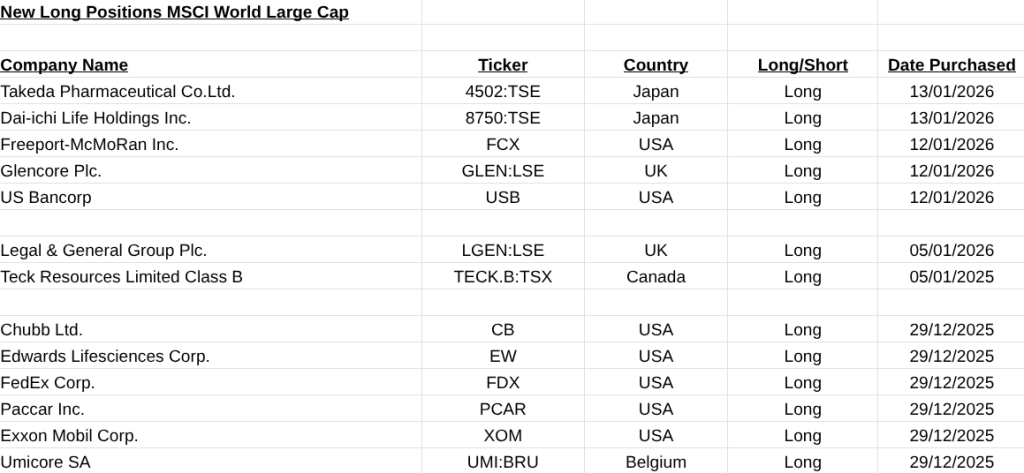
Task: Select the FDX ticker cell
Action: coord(502,383)
